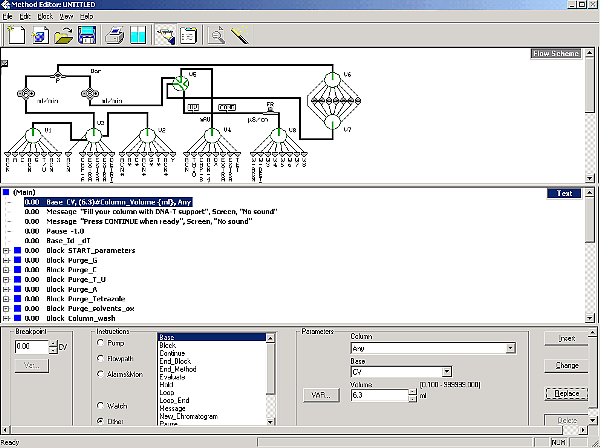Click the magnifier preview toolbar icon

(x=217, y=35)
